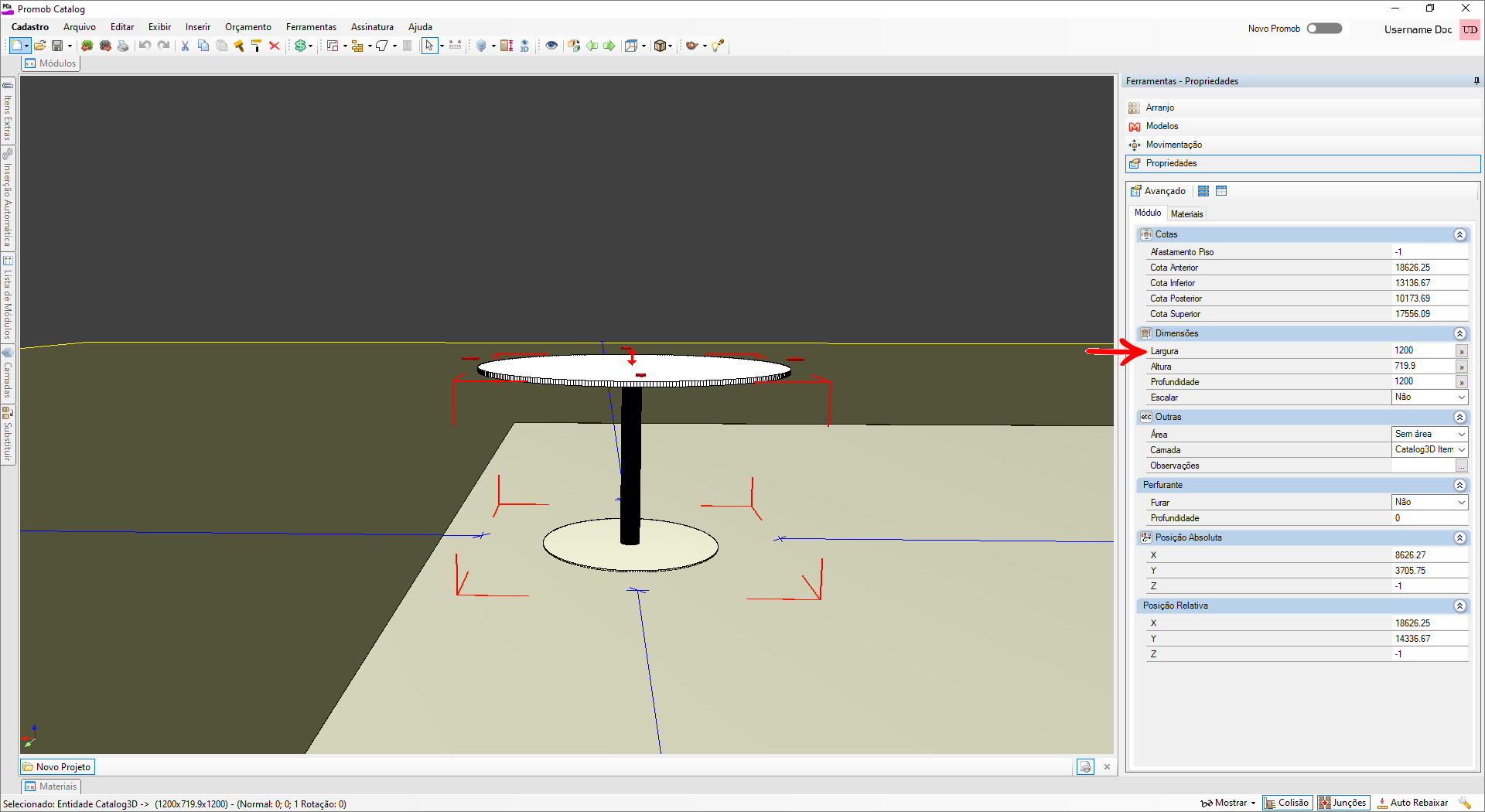Select the Módulo properties tab
1485x812 pixels.
[1148, 213]
